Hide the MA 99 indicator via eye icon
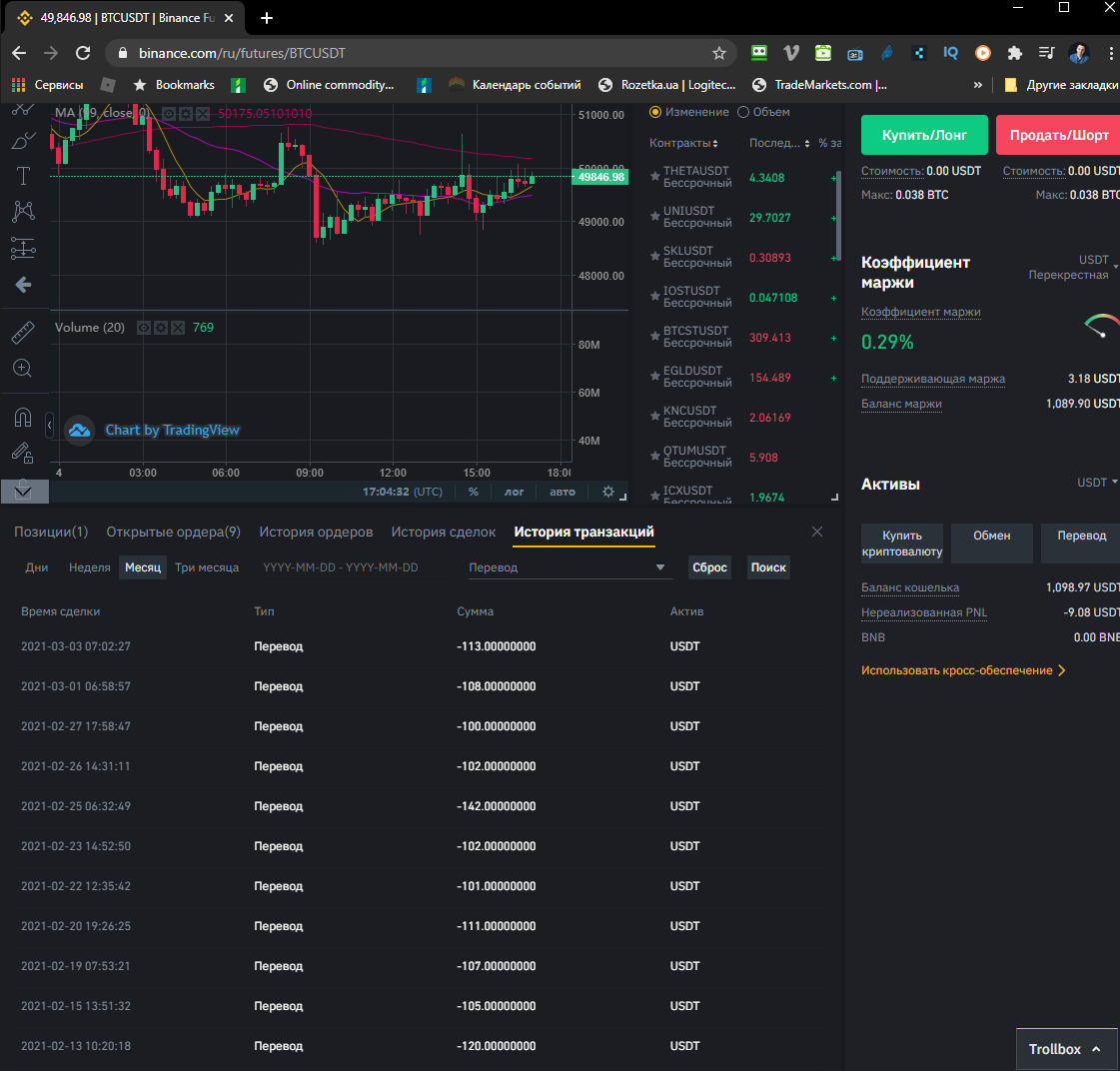This screenshot has width=1120, height=1071. coord(169,113)
